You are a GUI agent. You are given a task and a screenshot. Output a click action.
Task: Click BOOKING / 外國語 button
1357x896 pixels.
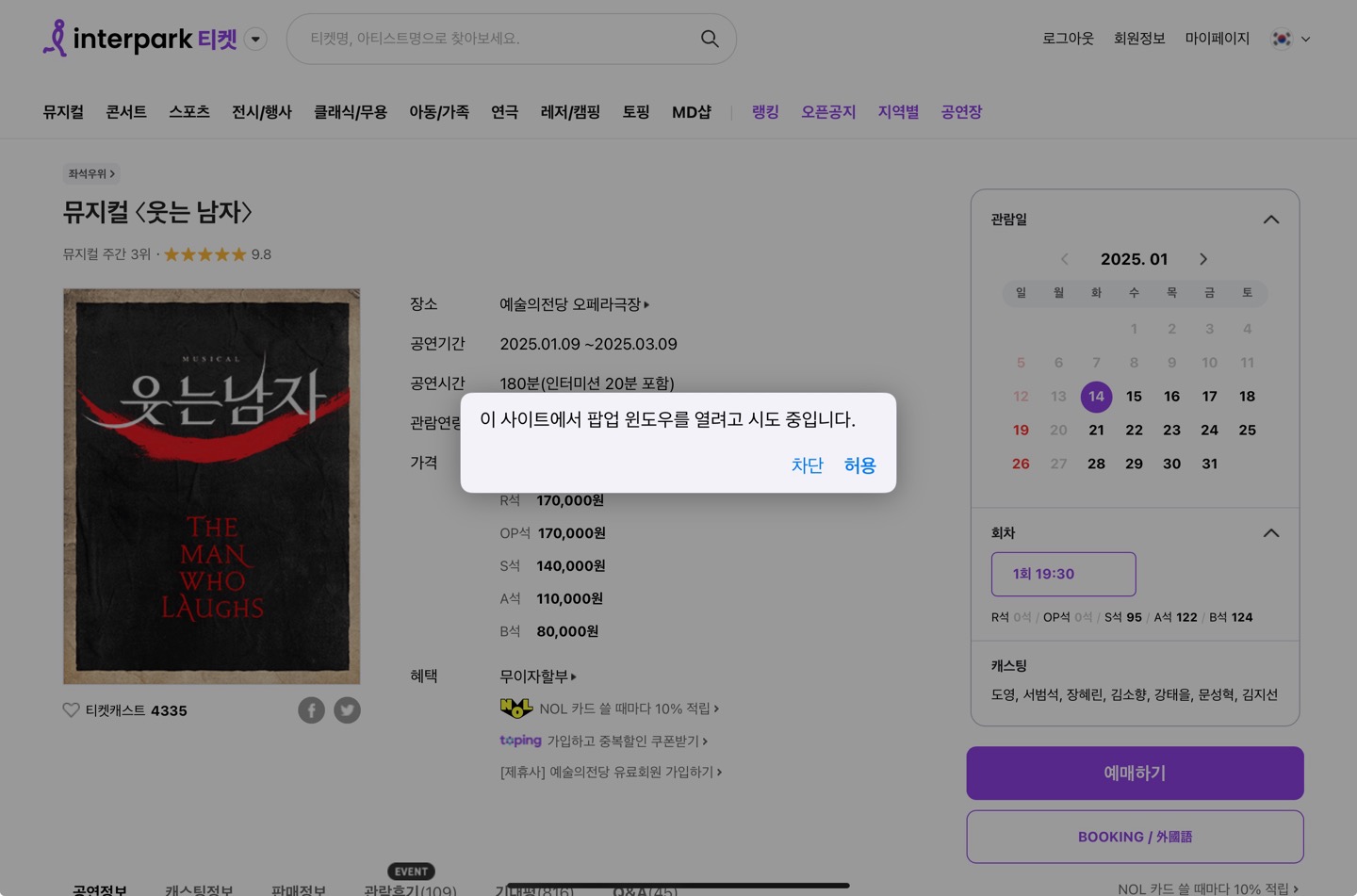click(1135, 837)
